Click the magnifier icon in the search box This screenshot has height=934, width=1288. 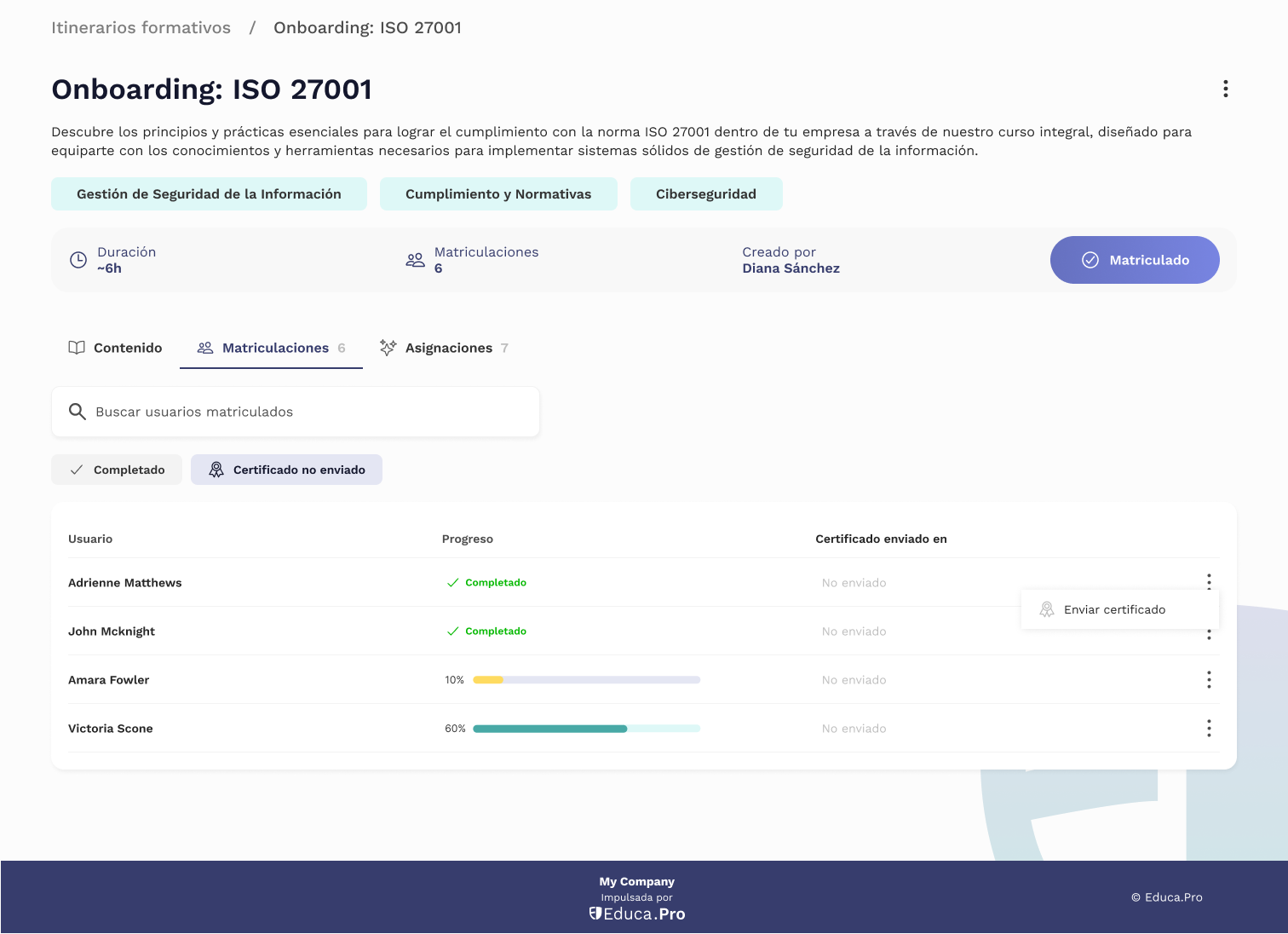(78, 412)
